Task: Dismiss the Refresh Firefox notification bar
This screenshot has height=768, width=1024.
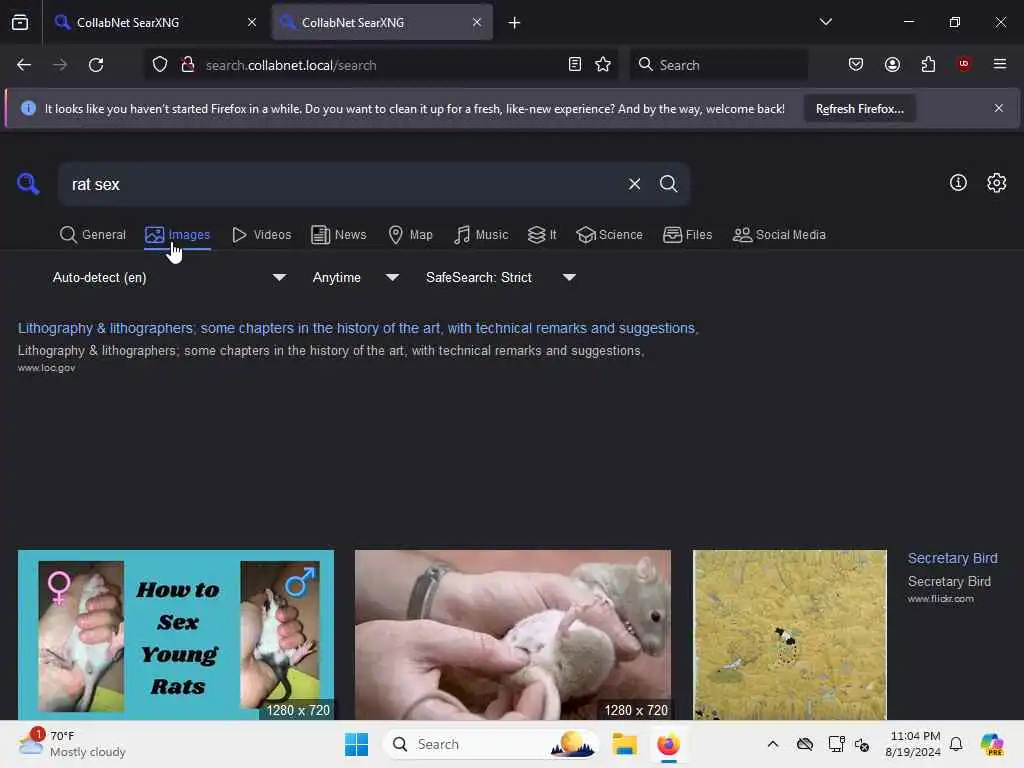Action: [999, 108]
